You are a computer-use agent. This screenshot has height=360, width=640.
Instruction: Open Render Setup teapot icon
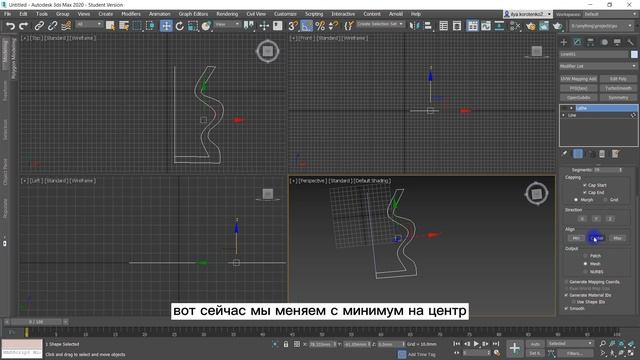[x=531, y=26]
